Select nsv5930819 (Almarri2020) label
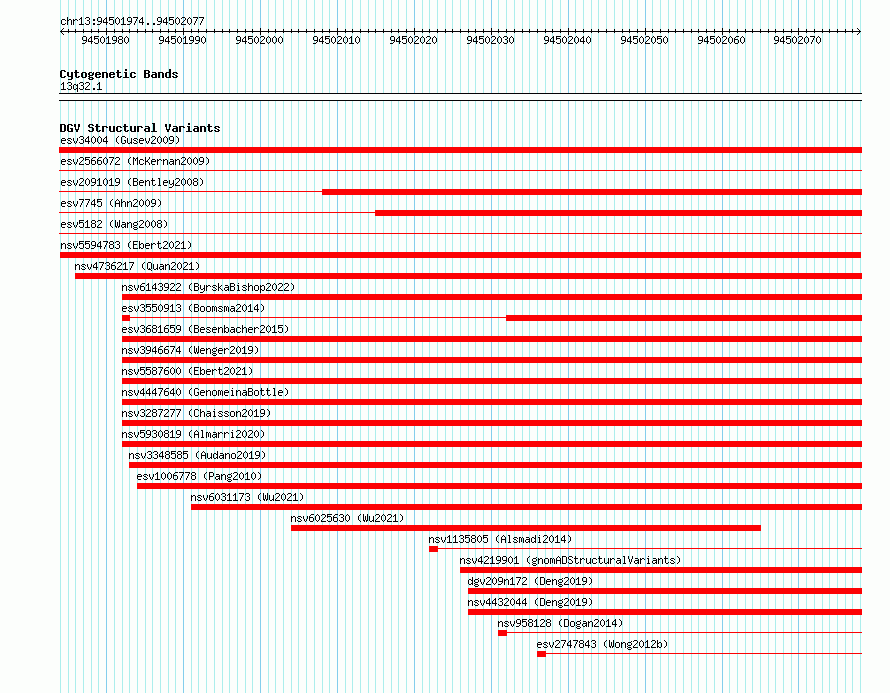This screenshot has width=890, height=693. click(193, 434)
